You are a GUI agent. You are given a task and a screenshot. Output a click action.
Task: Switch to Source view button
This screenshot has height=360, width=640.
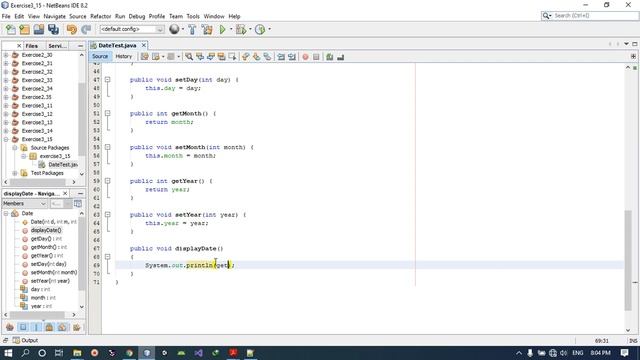coord(100,56)
